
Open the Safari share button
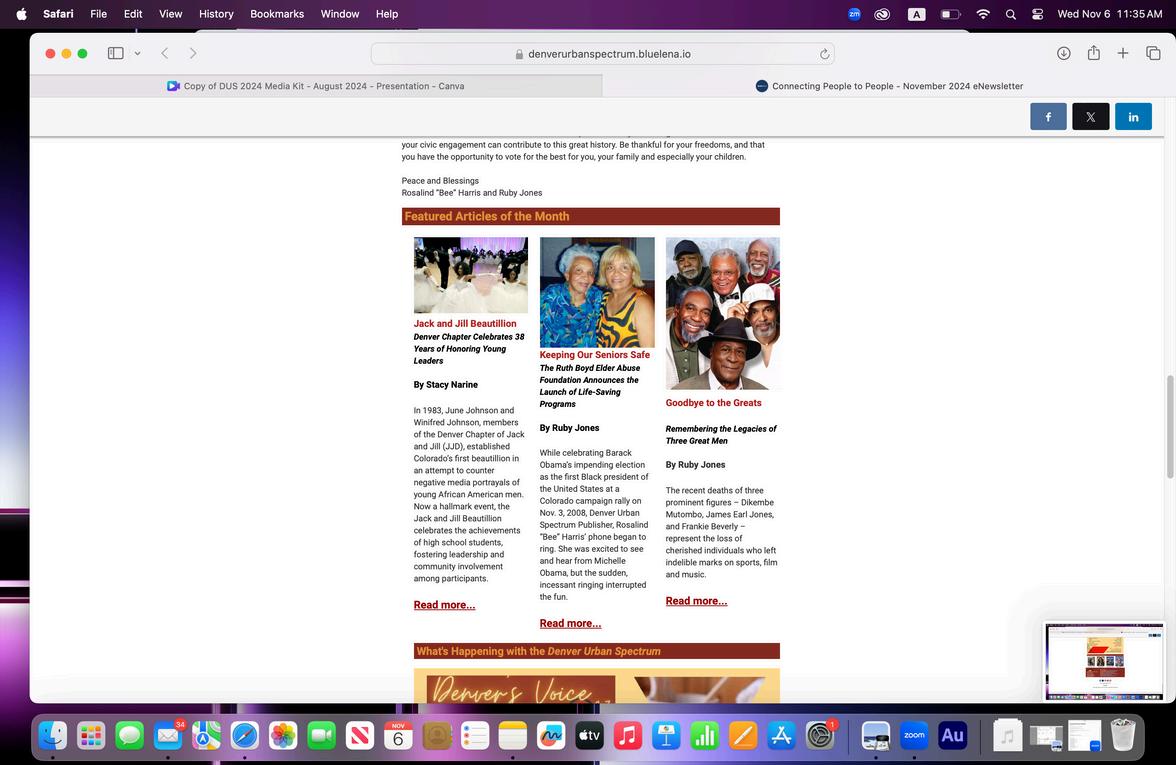click(x=1094, y=52)
